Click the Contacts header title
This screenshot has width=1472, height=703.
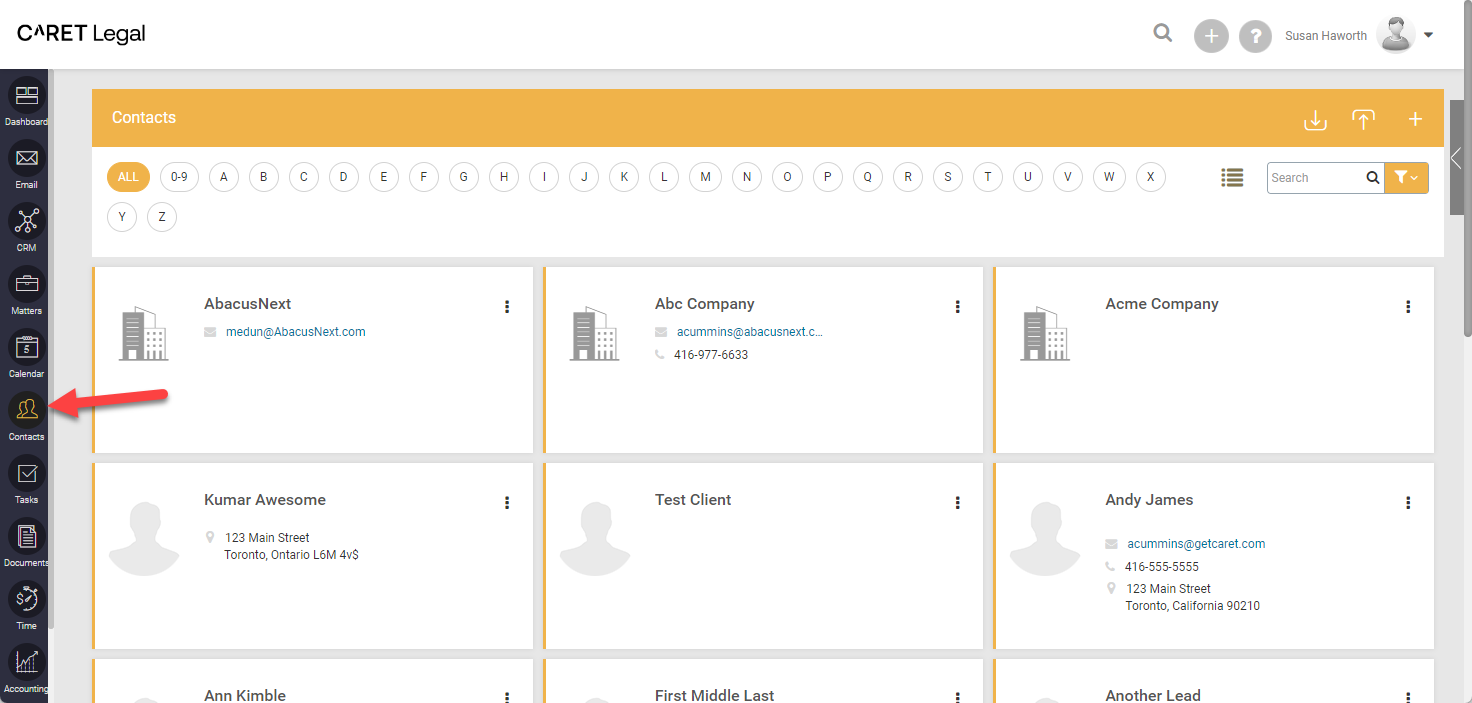coord(144,118)
